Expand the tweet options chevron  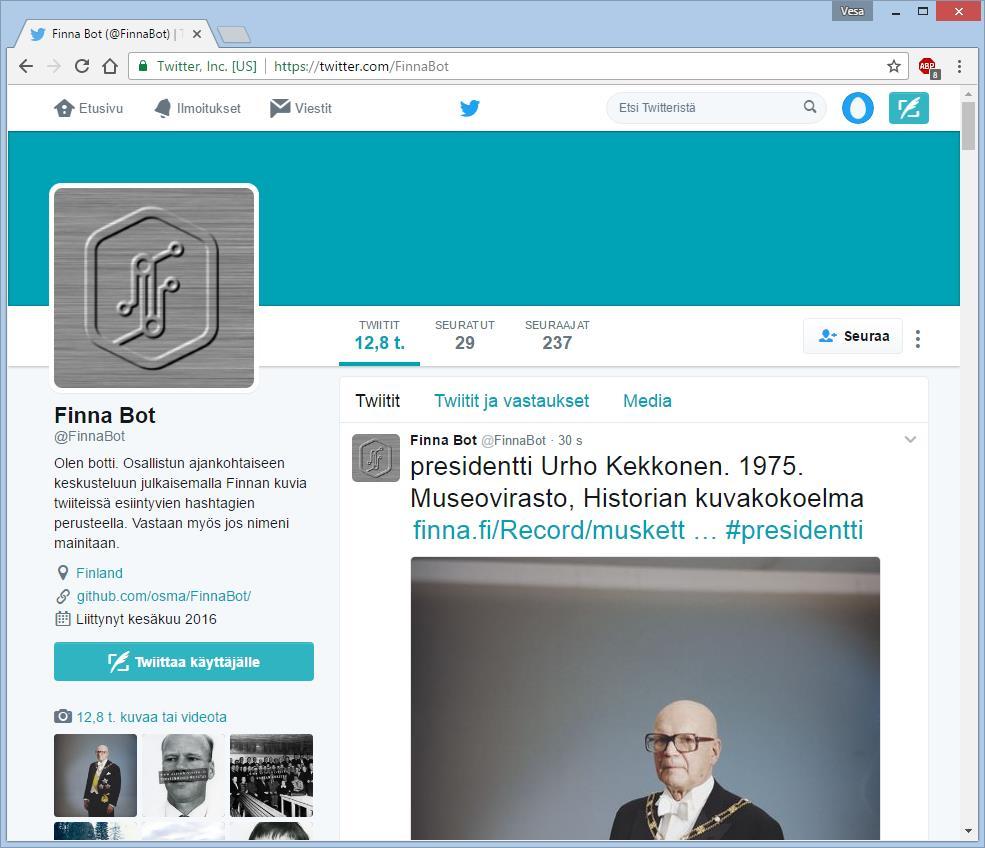pyautogui.click(x=910, y=440)
